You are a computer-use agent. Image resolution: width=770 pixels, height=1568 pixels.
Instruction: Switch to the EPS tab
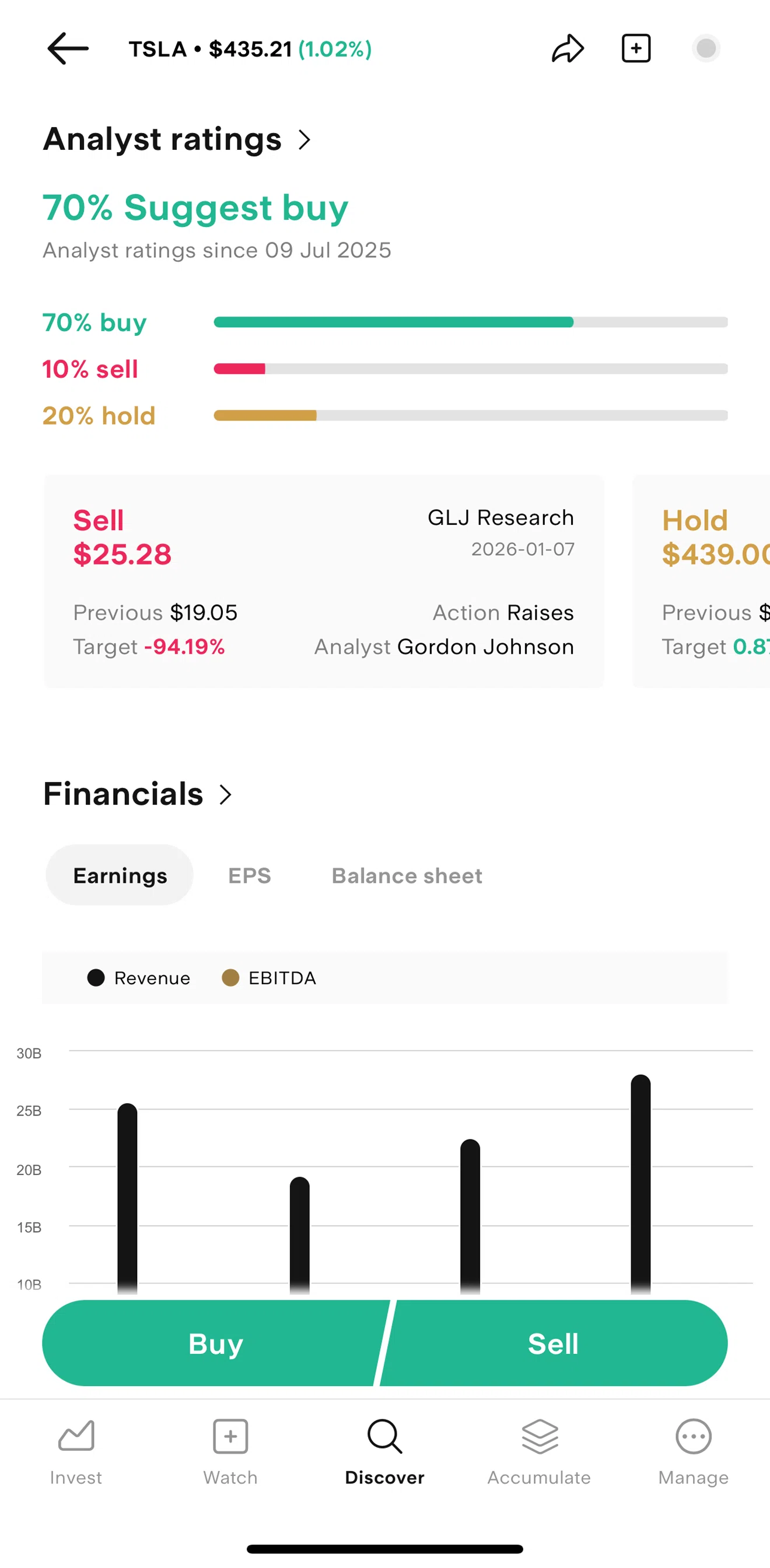[x=250, y=875]
